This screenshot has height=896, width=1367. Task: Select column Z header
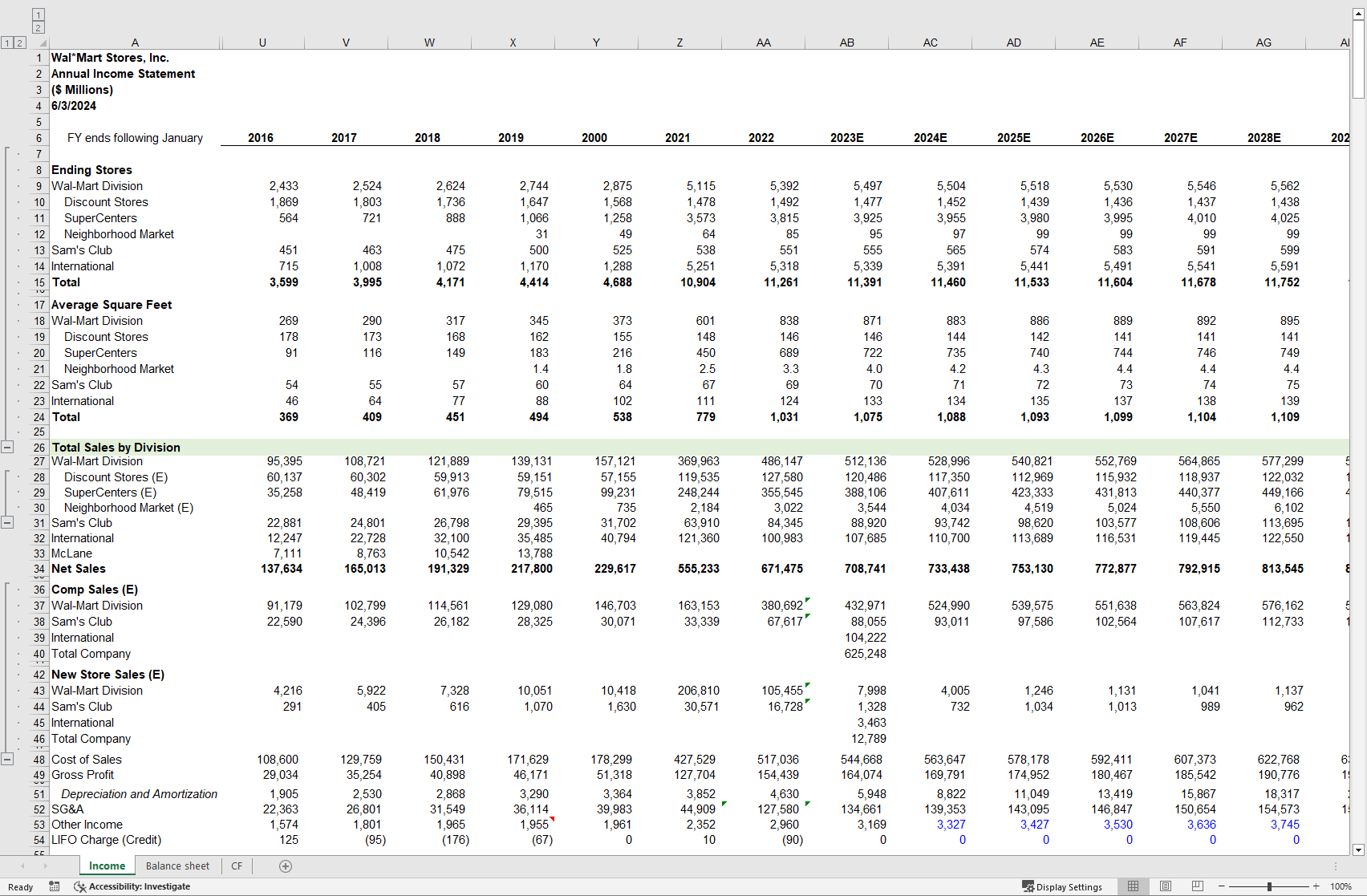[x=679, y=43]
